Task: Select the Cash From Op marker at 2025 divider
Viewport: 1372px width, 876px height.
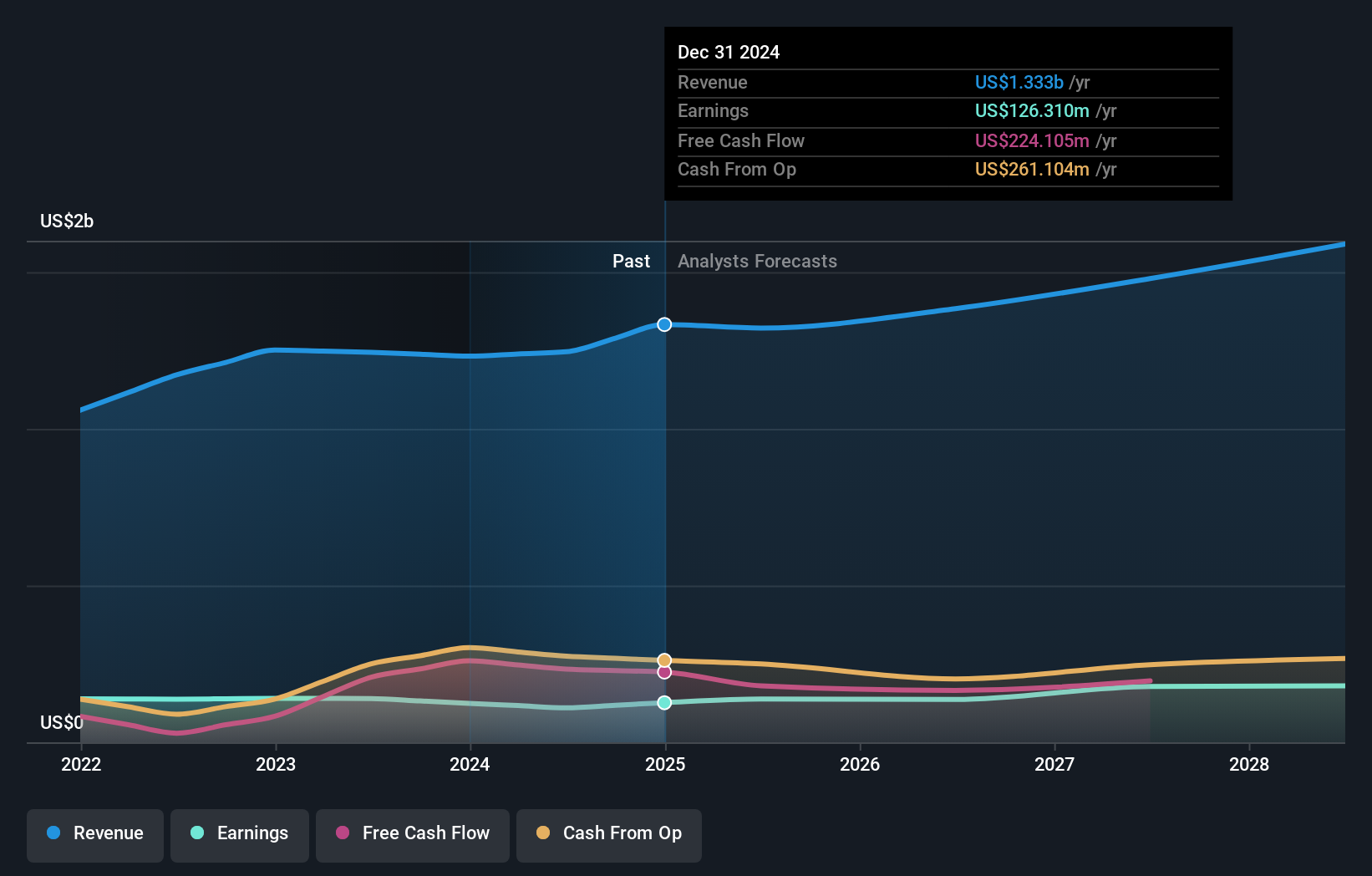Action: tap(664, 660)
